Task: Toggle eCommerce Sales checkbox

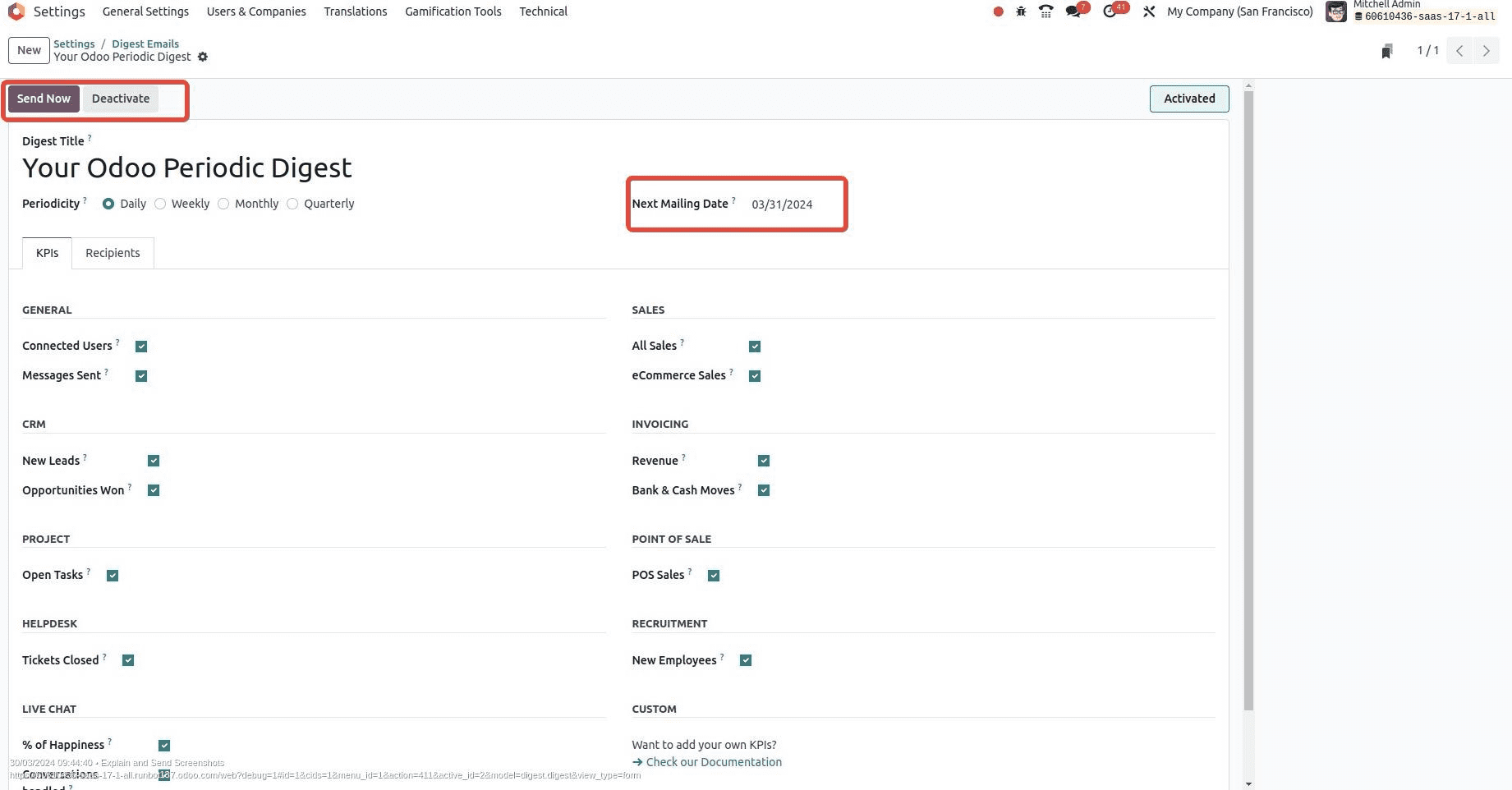Action: 755,376
